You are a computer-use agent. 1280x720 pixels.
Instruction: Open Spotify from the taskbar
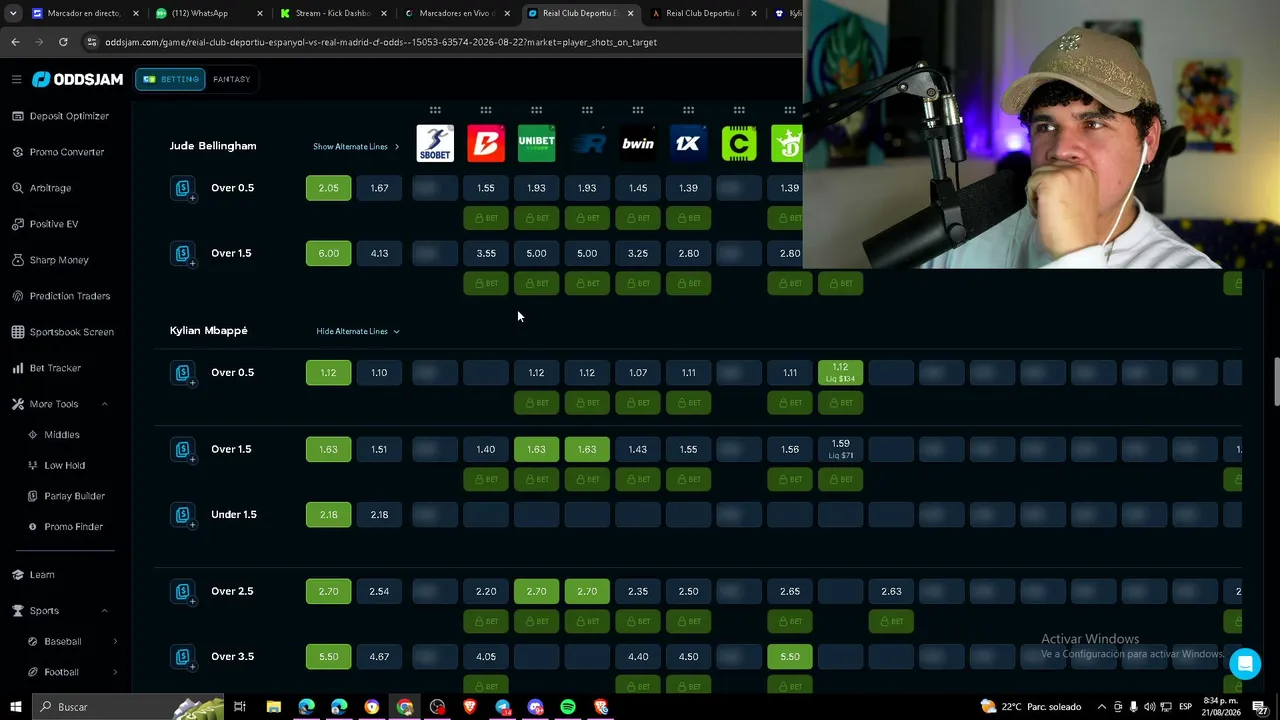coord(568,707)
